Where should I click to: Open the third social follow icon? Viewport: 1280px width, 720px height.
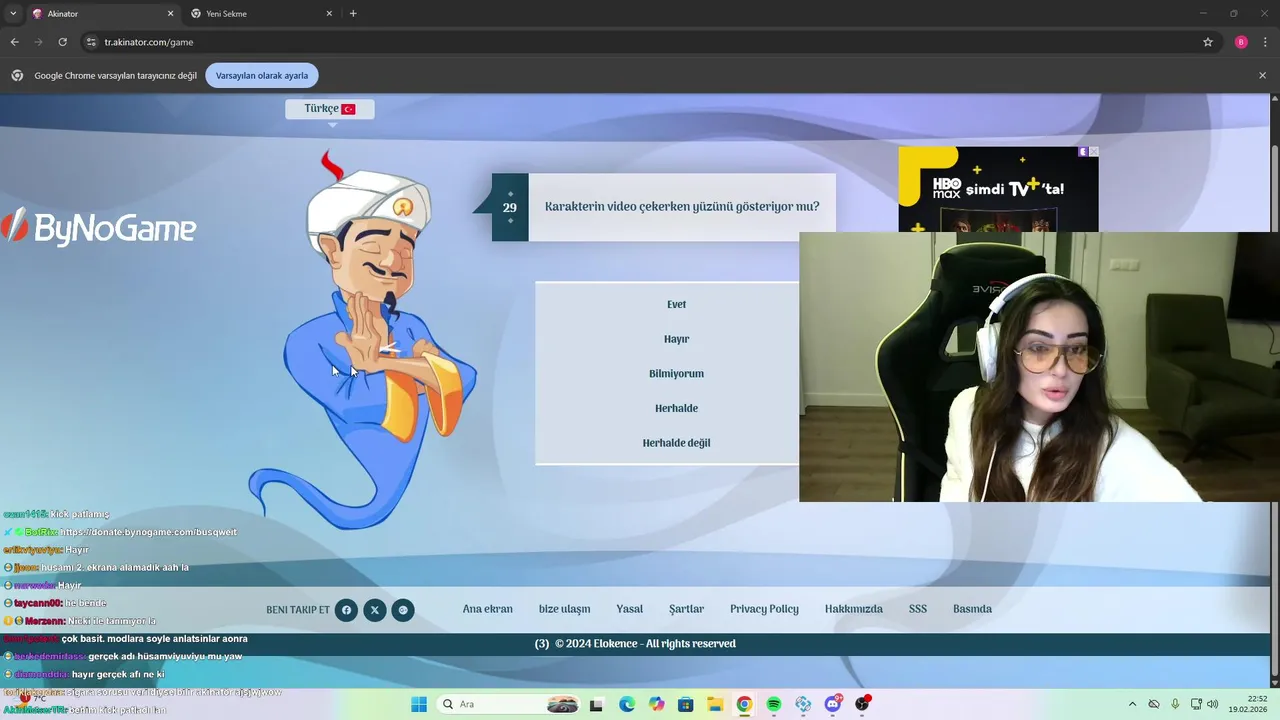click(x=403, y=610)
